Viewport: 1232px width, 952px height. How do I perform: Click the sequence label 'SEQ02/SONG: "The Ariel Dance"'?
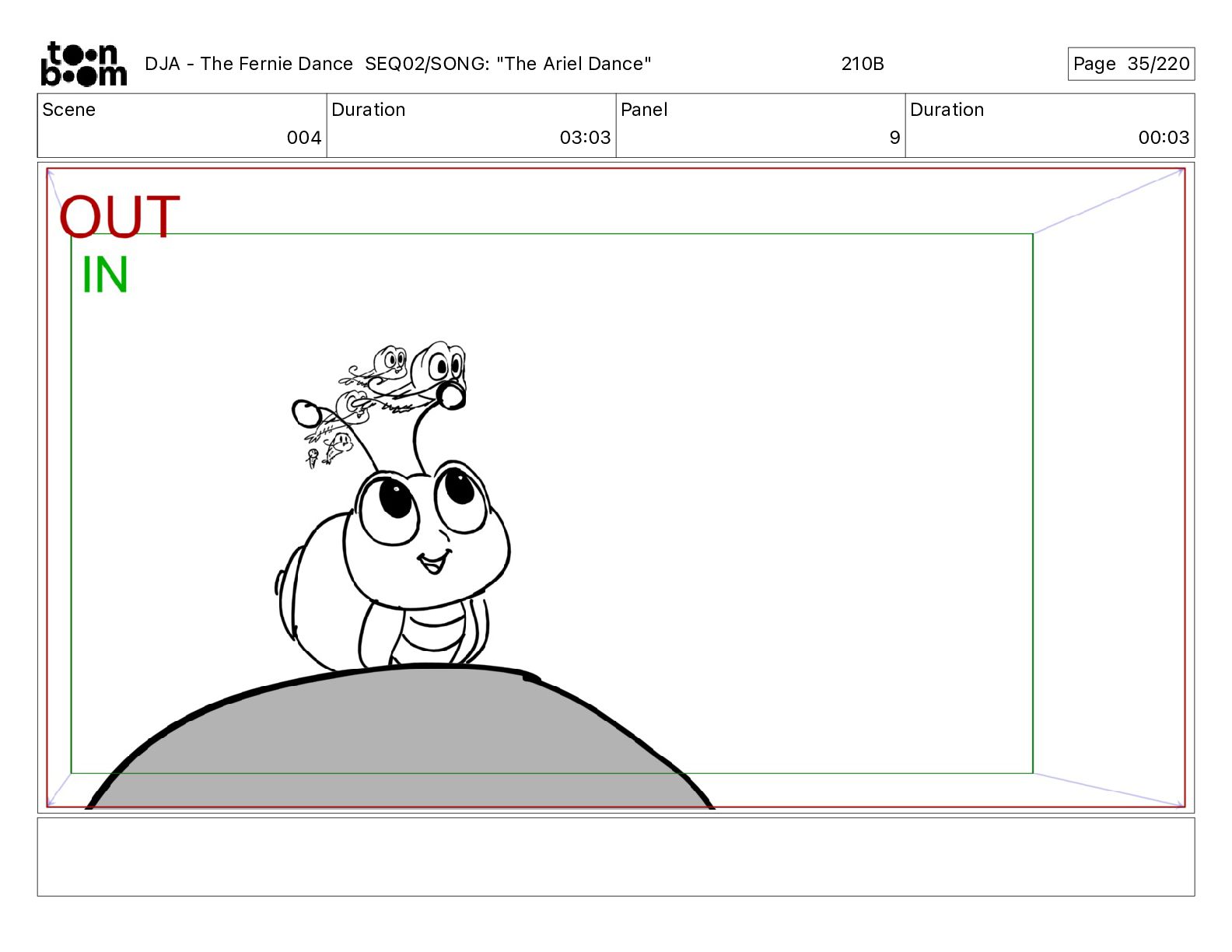click(x=508, y=64)
